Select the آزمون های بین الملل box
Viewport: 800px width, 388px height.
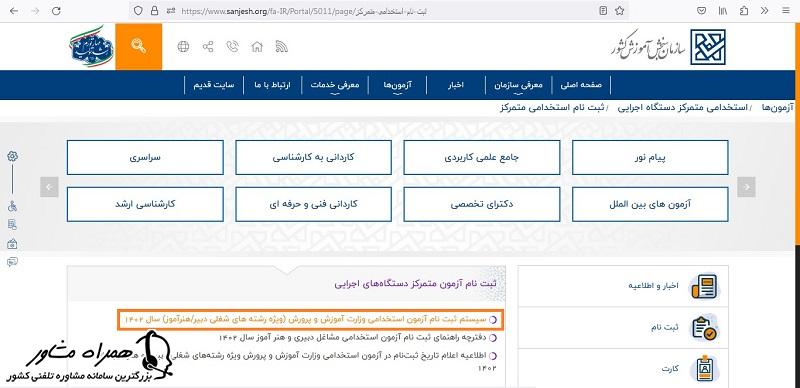point(650,204)
